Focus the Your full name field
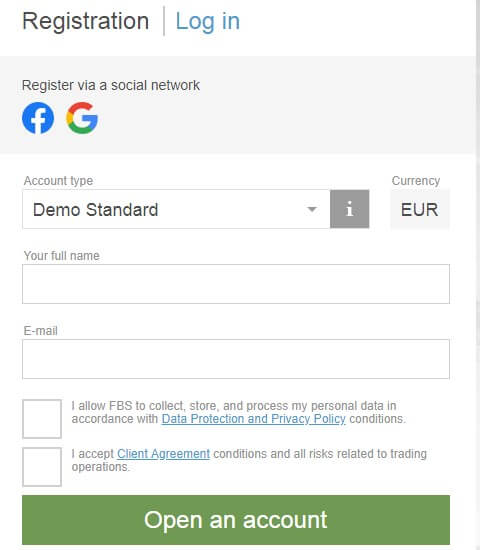The height and width of the screenshot is (550, 480). click(236, 284)
